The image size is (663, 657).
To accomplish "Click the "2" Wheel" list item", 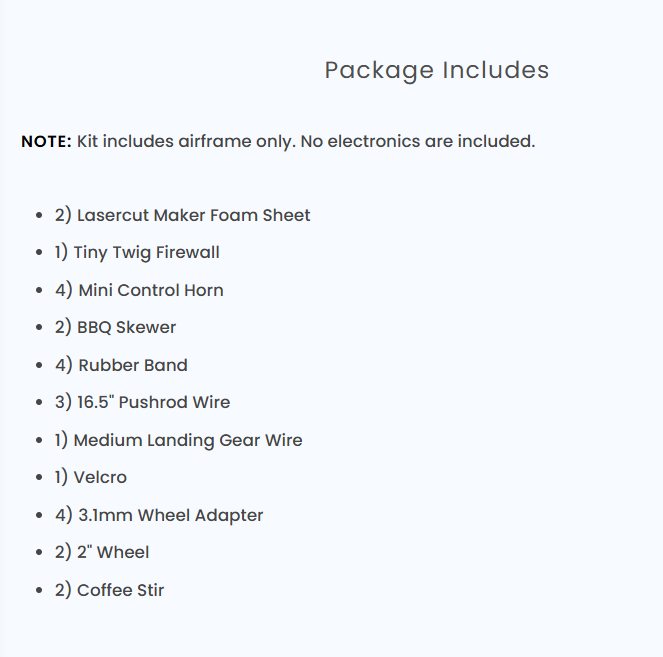I will tap(102, 552).
